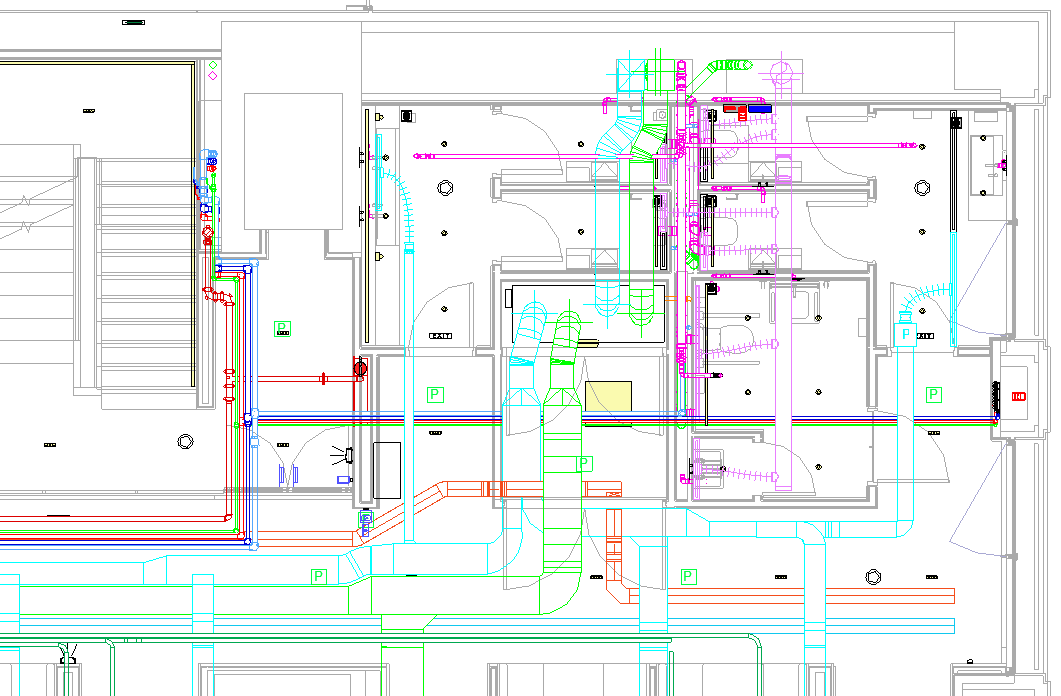1061x696 pixels.
Task: Click the solid red equipment block at top
Action: click(730, 106)
